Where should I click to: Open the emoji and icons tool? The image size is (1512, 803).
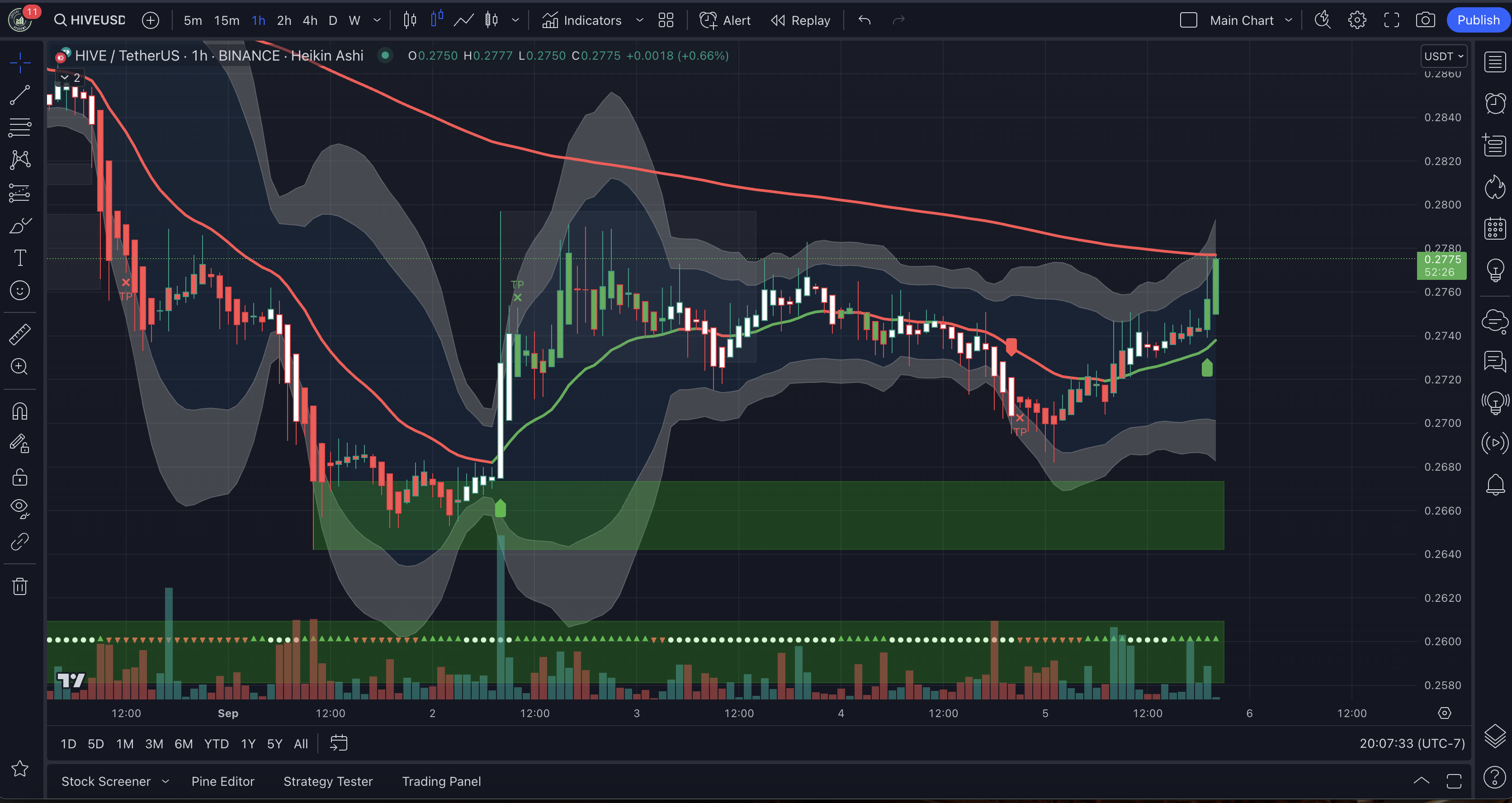(x=20, y=290)
